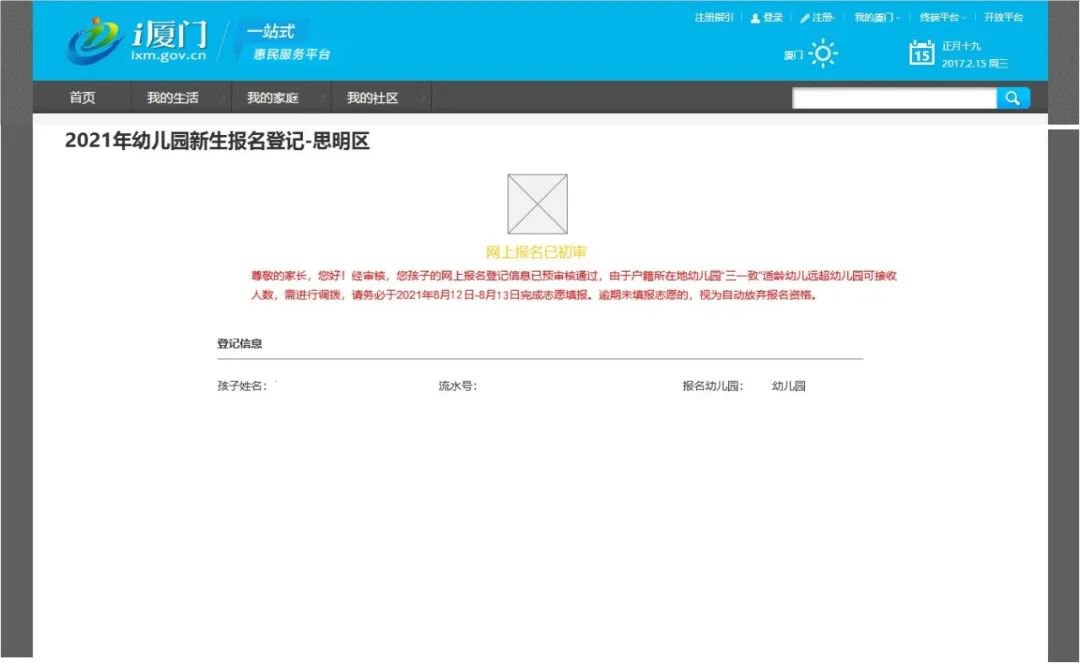Viewport: 1080px width, 663px height.
Task: Expand the 终端平台 dropdown
Action: pos(942,18)
